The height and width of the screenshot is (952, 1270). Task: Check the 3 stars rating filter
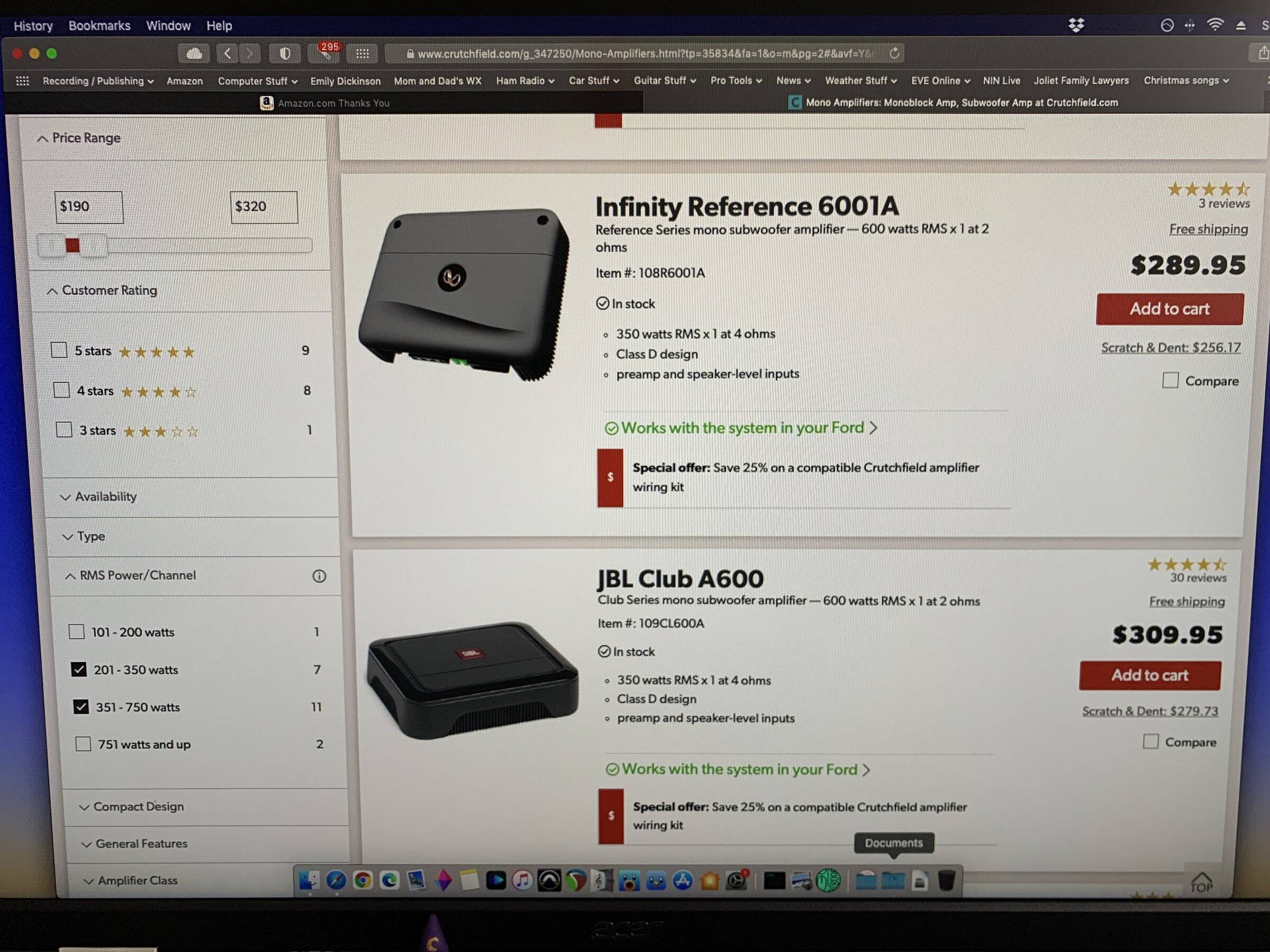coord(63,429)
